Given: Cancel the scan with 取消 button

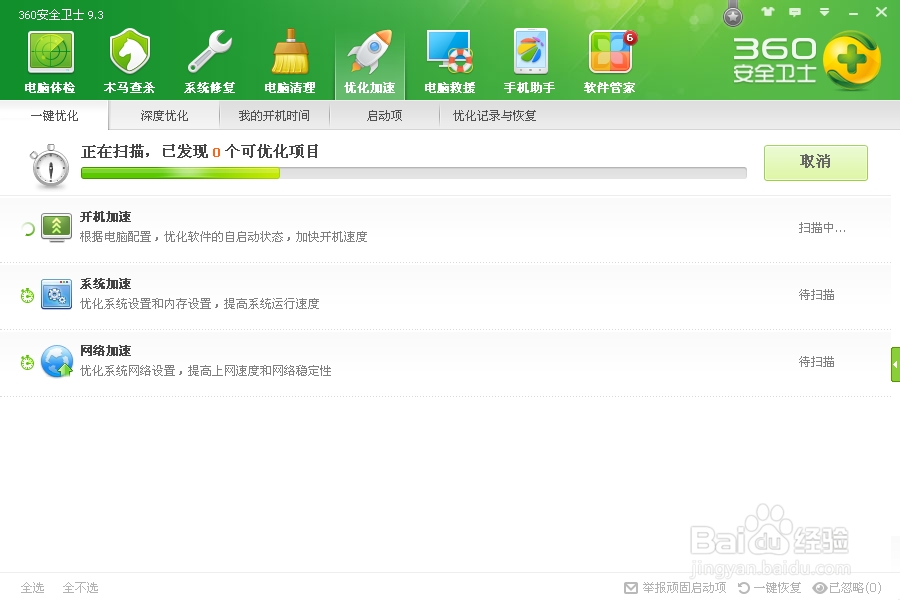Looking at the screenshot, I should pyautogui.click(x=816, y=162).
